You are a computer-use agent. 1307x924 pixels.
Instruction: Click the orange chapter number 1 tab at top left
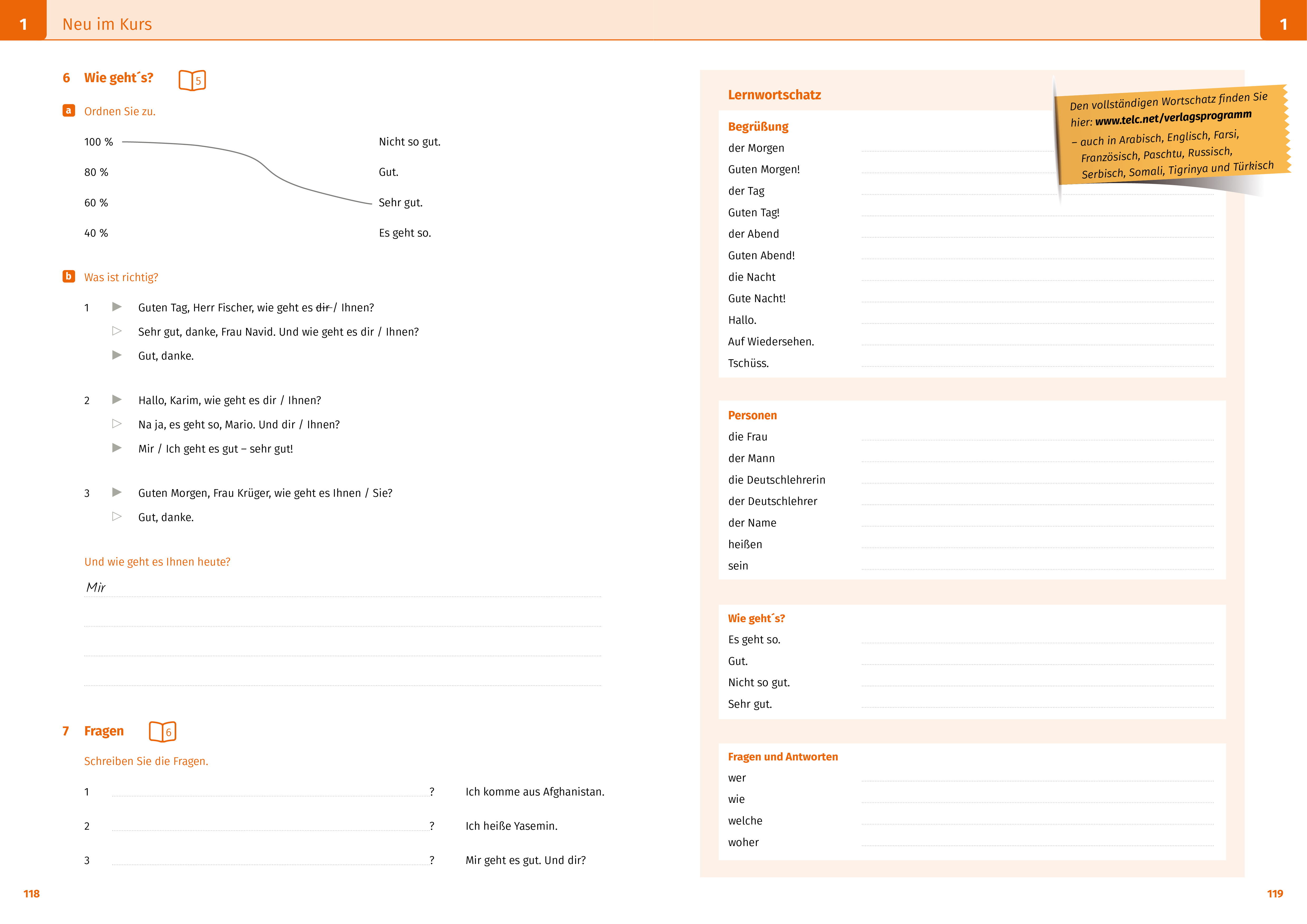pos(23,21)
